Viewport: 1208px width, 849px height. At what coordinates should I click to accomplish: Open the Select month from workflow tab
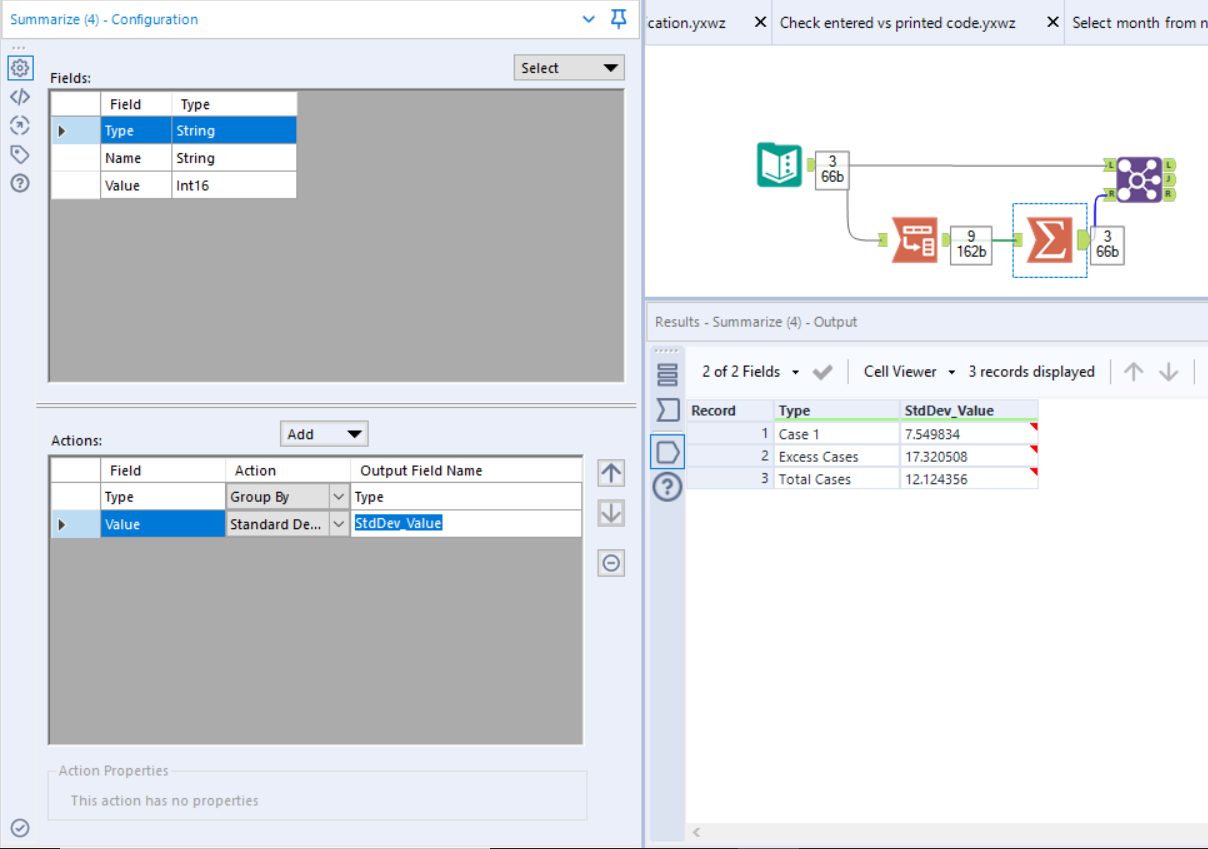pos(1140,21)
